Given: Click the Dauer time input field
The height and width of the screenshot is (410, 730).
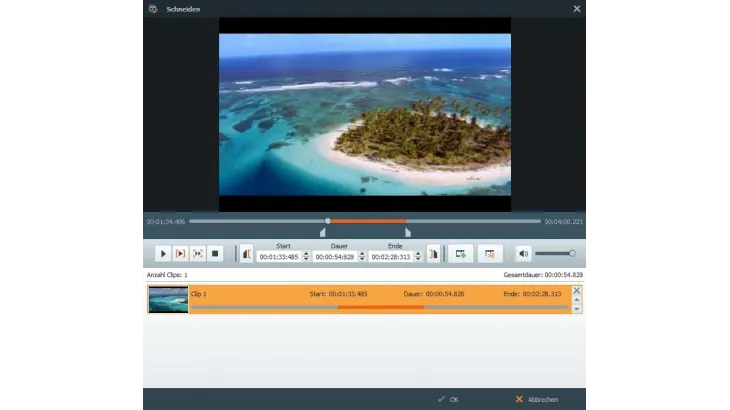Looking at the screenshot, I should click(x=335, y=257).
